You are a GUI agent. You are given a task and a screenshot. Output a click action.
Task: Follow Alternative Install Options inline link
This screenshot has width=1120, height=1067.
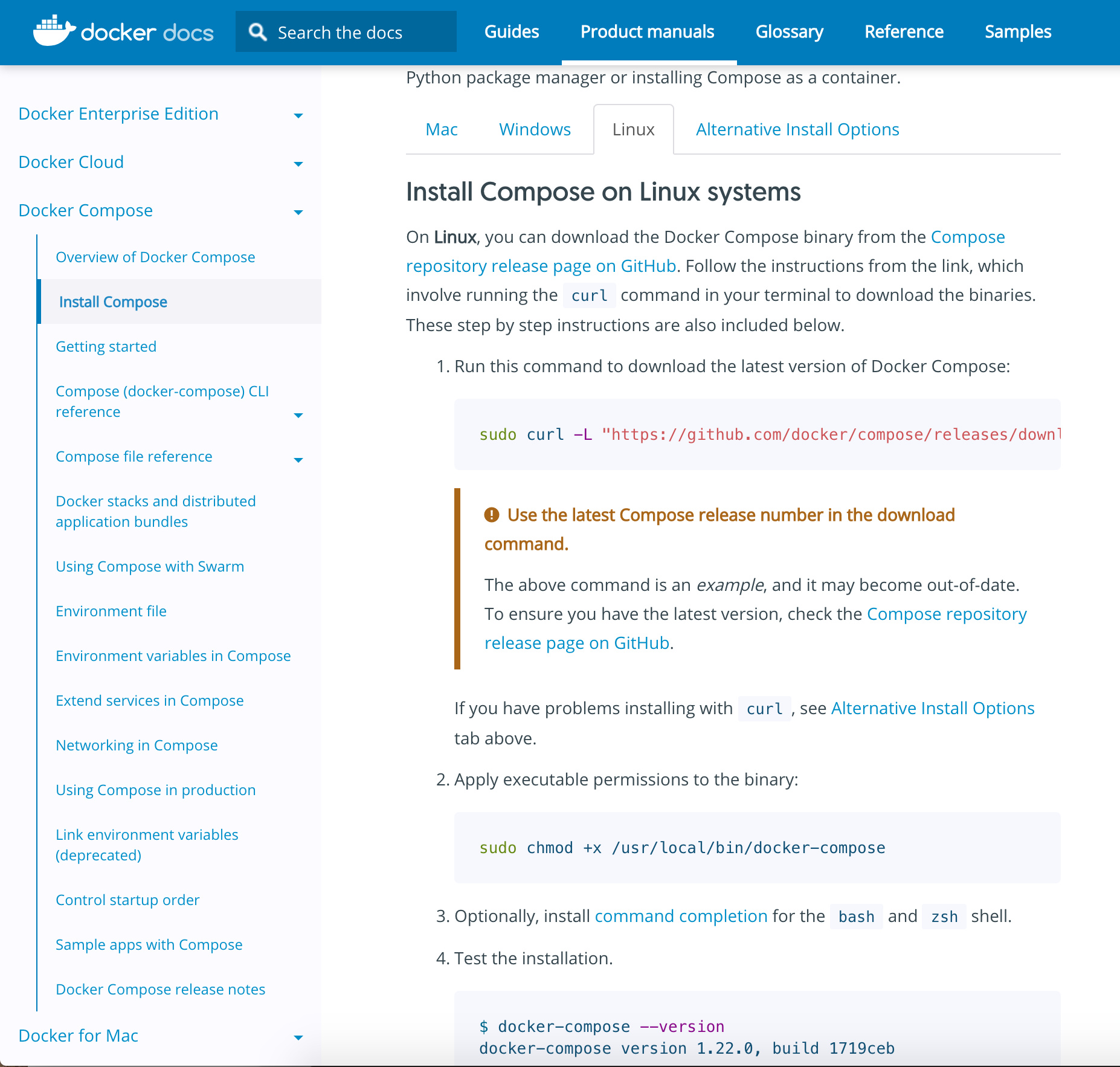[933, 708]
